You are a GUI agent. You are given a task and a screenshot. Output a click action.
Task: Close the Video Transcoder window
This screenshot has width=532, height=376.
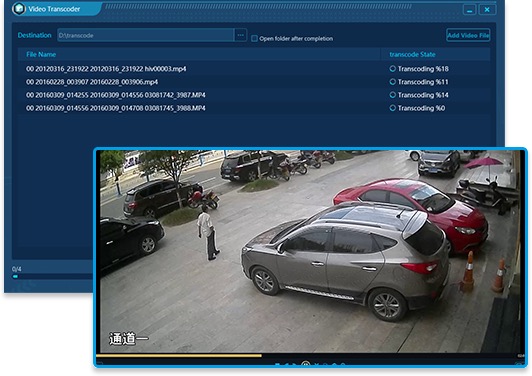click(487, 10)
